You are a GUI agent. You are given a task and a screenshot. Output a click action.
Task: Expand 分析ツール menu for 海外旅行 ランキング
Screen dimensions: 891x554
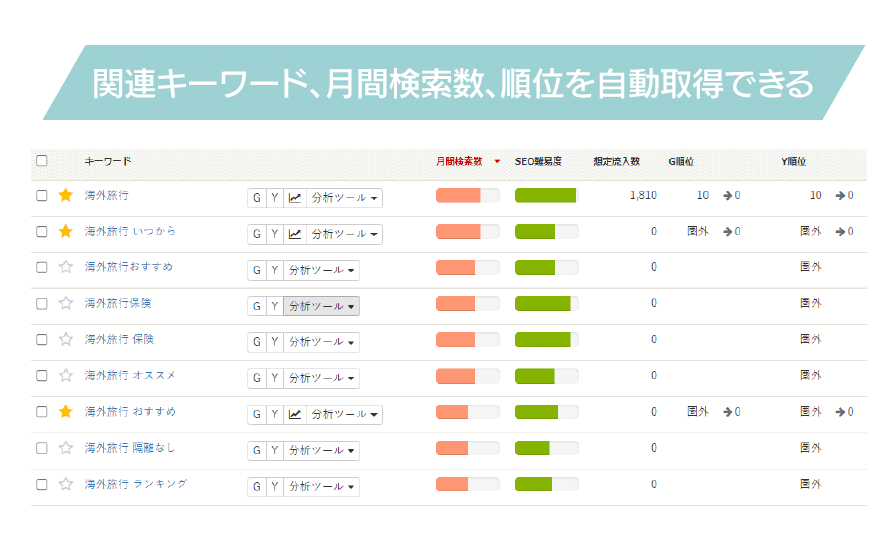tap(321, 486)
